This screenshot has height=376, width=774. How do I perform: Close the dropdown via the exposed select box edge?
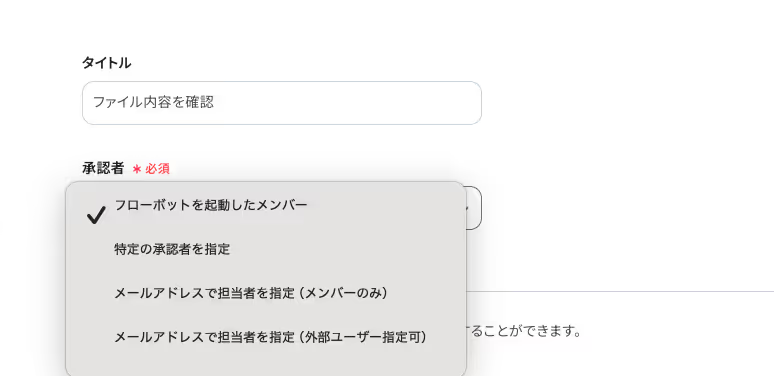pyautogui.click(x=473, y=208)
